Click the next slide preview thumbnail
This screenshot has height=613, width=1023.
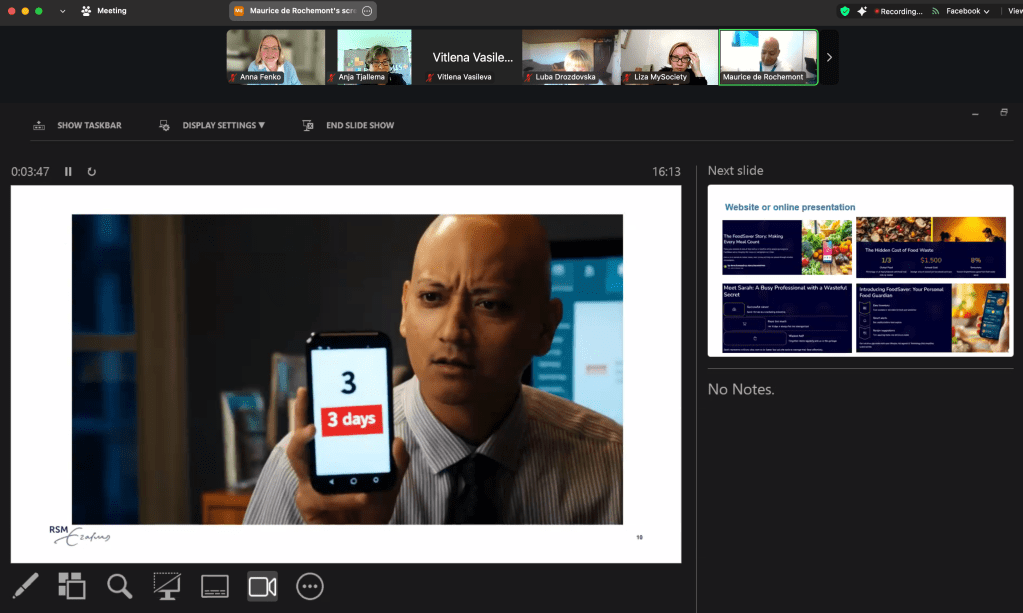coord(860,270)
